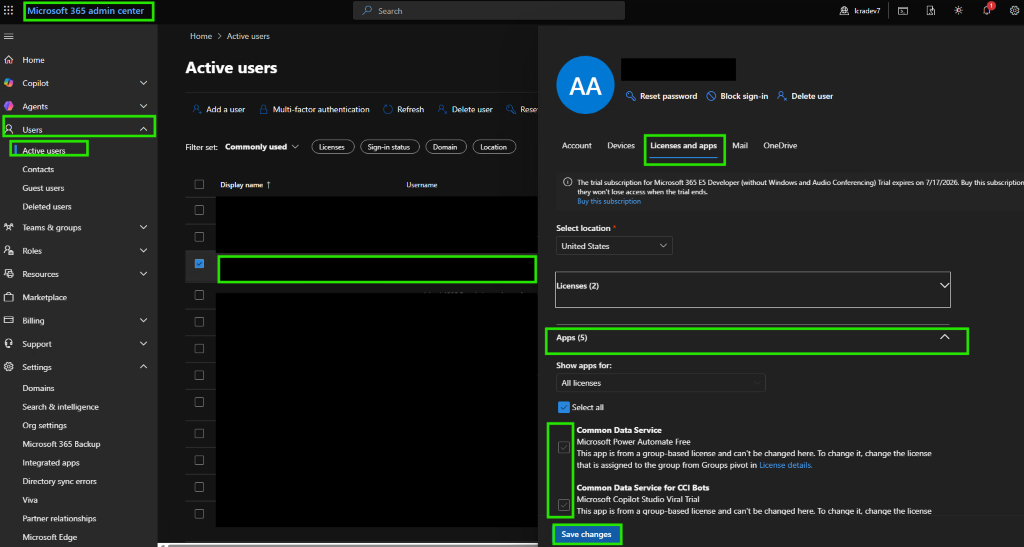This screenshot has height=547, width=1024.
Task: Toggle the Display name header checkbox
Action: click(199, 185)
